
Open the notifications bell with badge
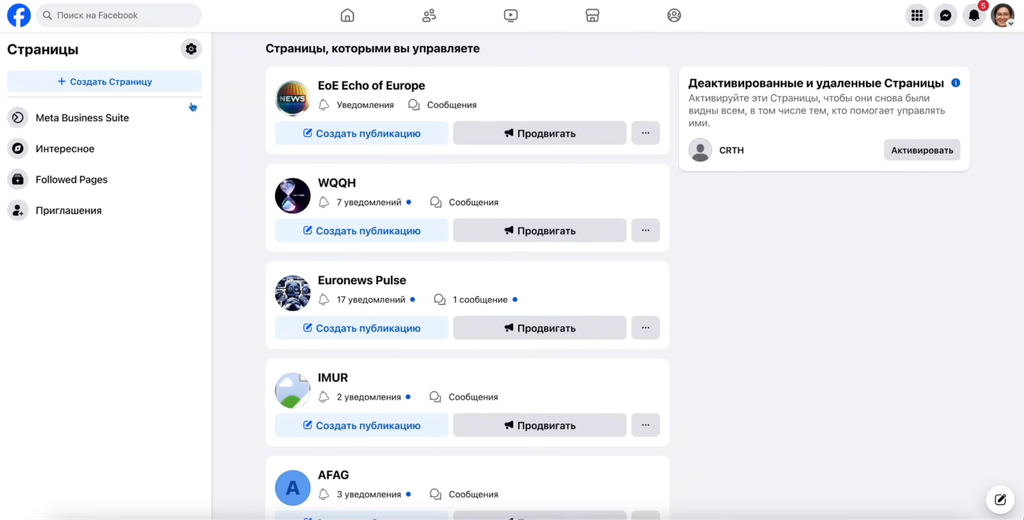click(x=974, y=15)
